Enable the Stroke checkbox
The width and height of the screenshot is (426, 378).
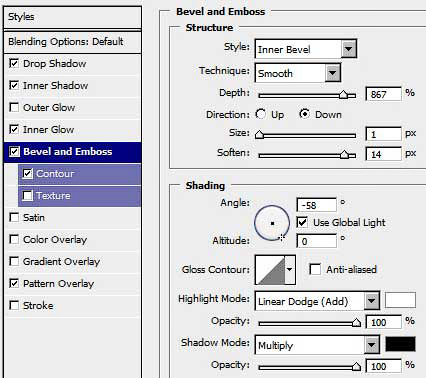tap(14, 305)
